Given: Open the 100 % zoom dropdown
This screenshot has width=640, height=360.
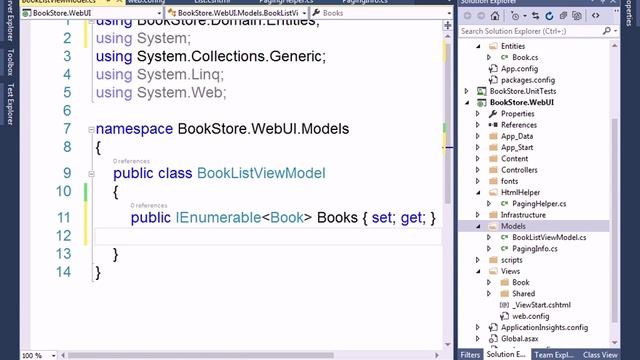Looking at the screenshot, I should pyautogui.click(x=53, y=356).
